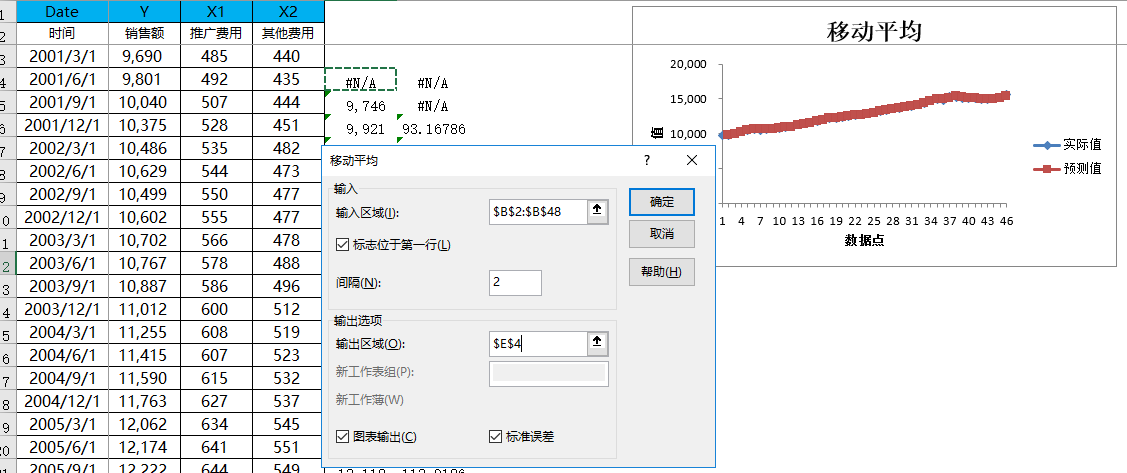
Task: Cancel with the 取消 button
Action: click(x=662, y=234)
